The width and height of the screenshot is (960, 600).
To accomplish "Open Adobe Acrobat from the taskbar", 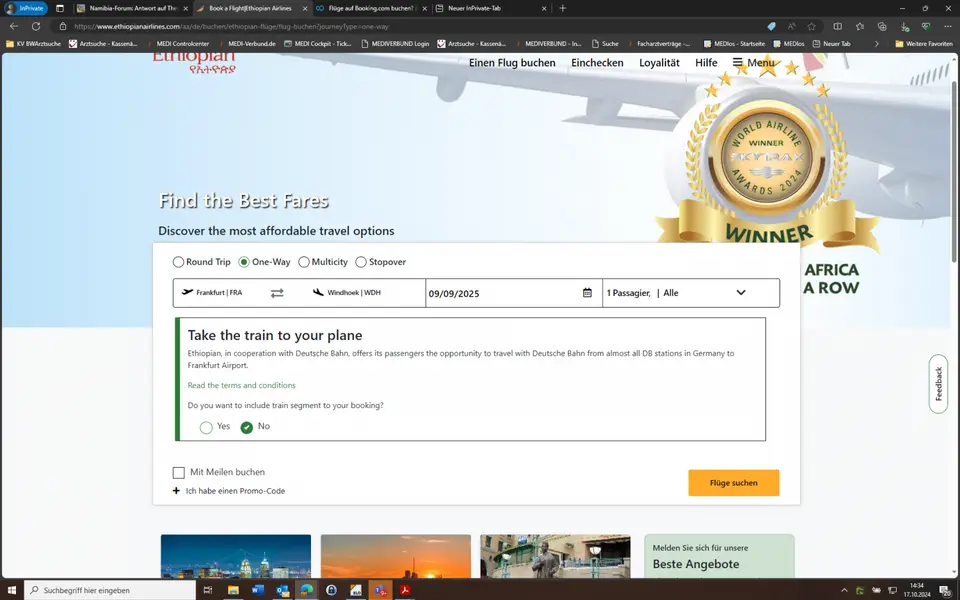I will (405, 590).
